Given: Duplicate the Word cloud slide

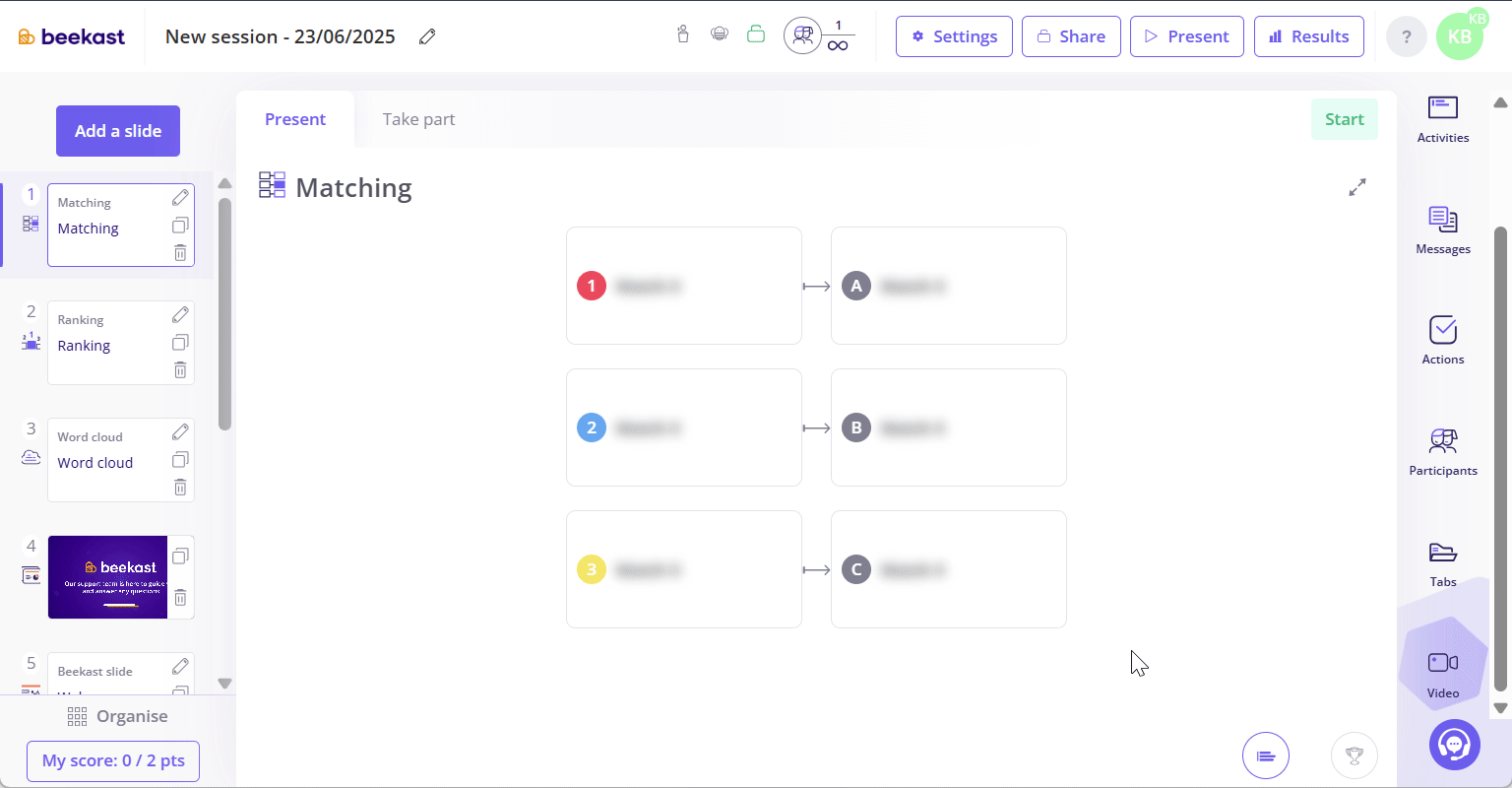Looking at the screenshot, I should (180, 460).
